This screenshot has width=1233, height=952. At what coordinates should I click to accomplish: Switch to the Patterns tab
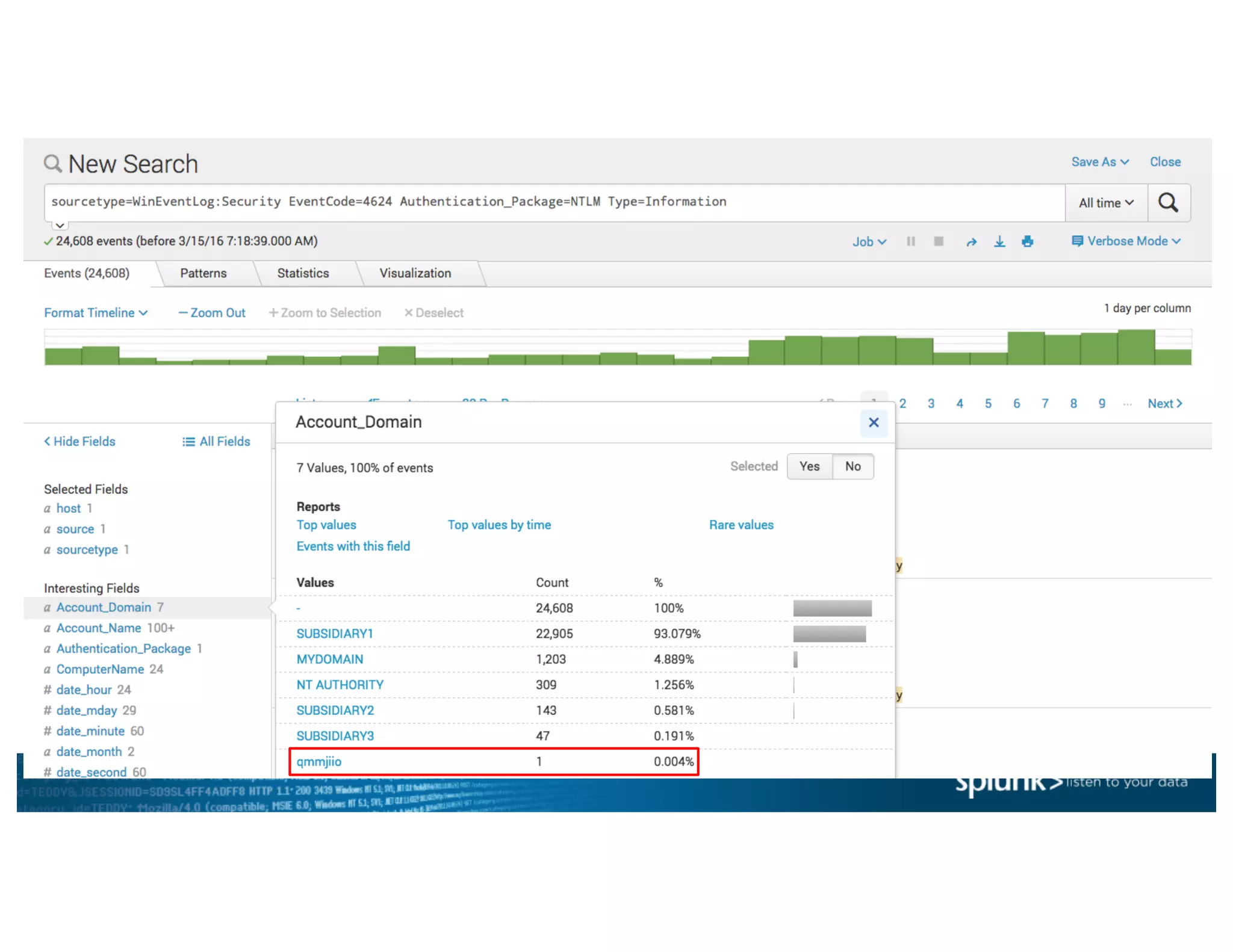click(203, 273)
